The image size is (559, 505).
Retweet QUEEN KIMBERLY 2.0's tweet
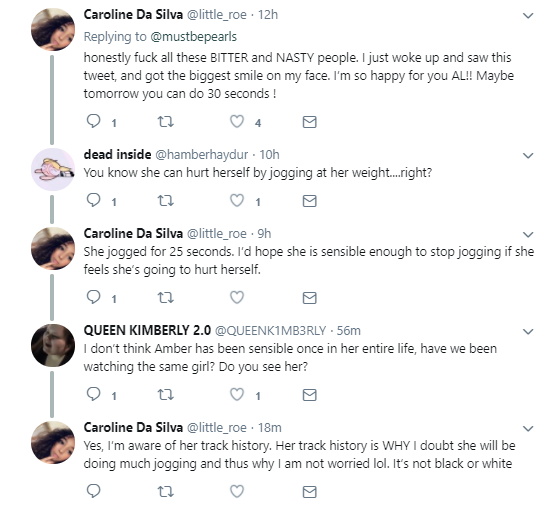(165, 395)
